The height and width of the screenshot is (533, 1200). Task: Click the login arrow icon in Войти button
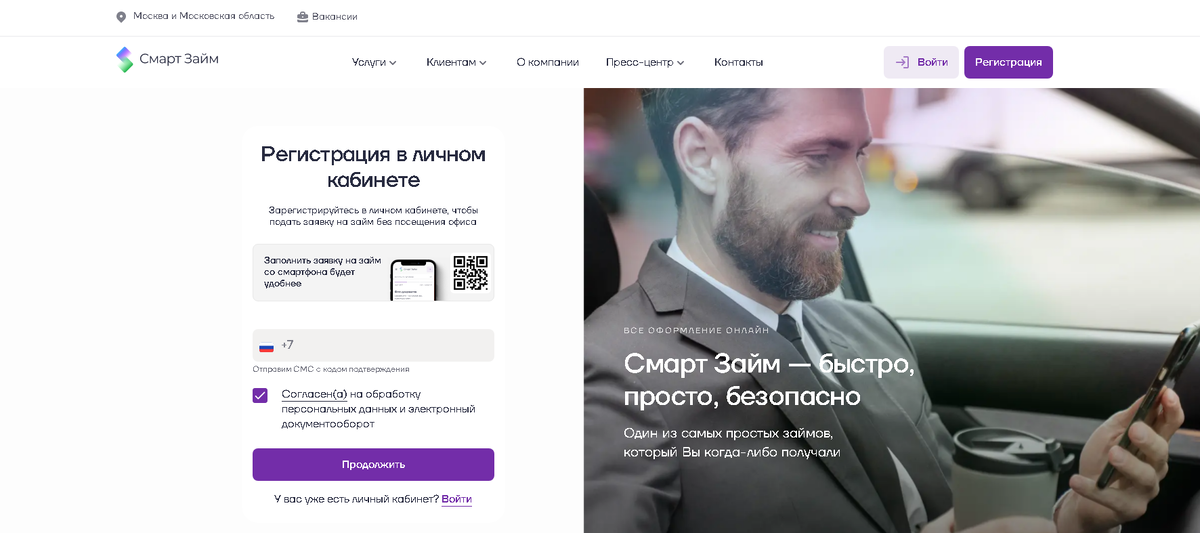click(x=902, y=62)
